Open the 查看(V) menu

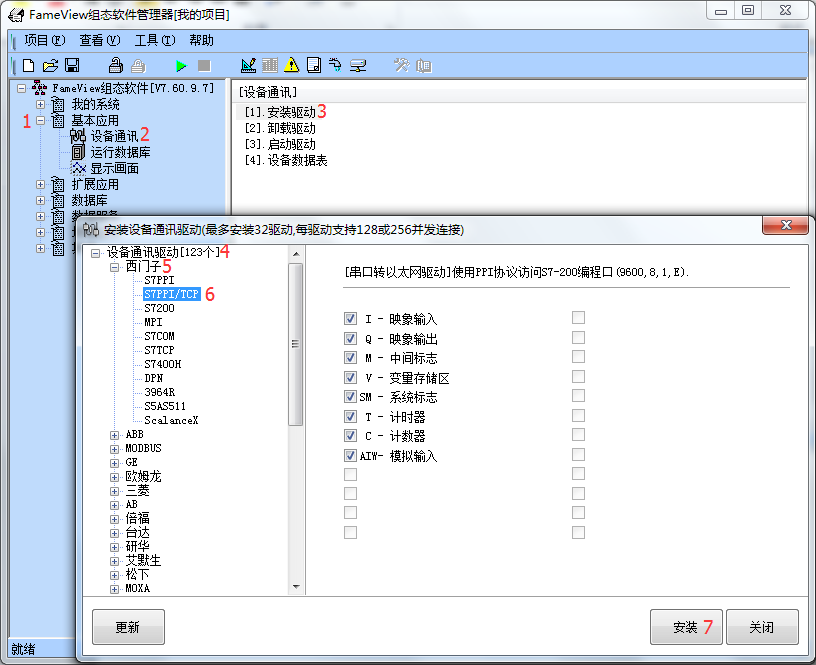tap(99, 41)
